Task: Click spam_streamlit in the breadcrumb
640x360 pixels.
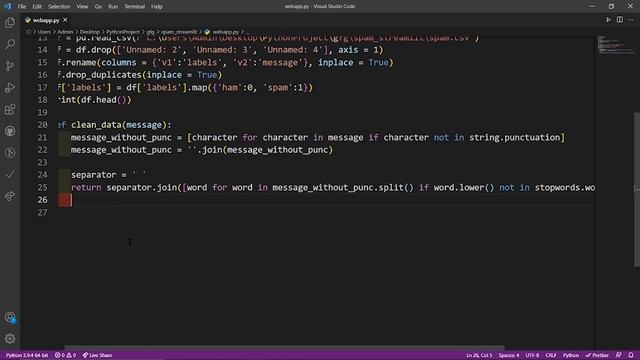Action: tap(179, 32)
